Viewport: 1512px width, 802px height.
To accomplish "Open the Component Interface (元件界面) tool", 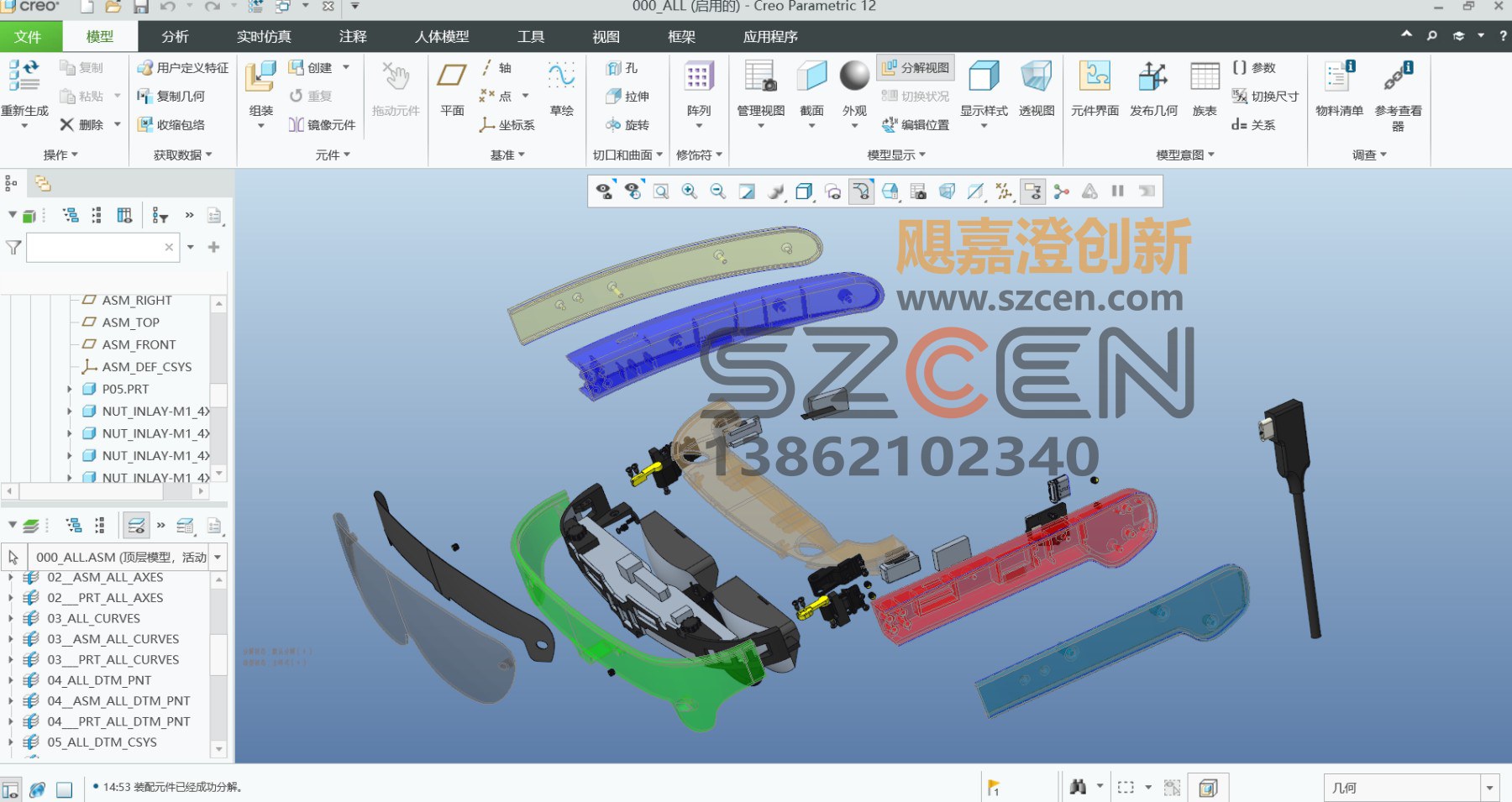I will [x=1095, y=89].
